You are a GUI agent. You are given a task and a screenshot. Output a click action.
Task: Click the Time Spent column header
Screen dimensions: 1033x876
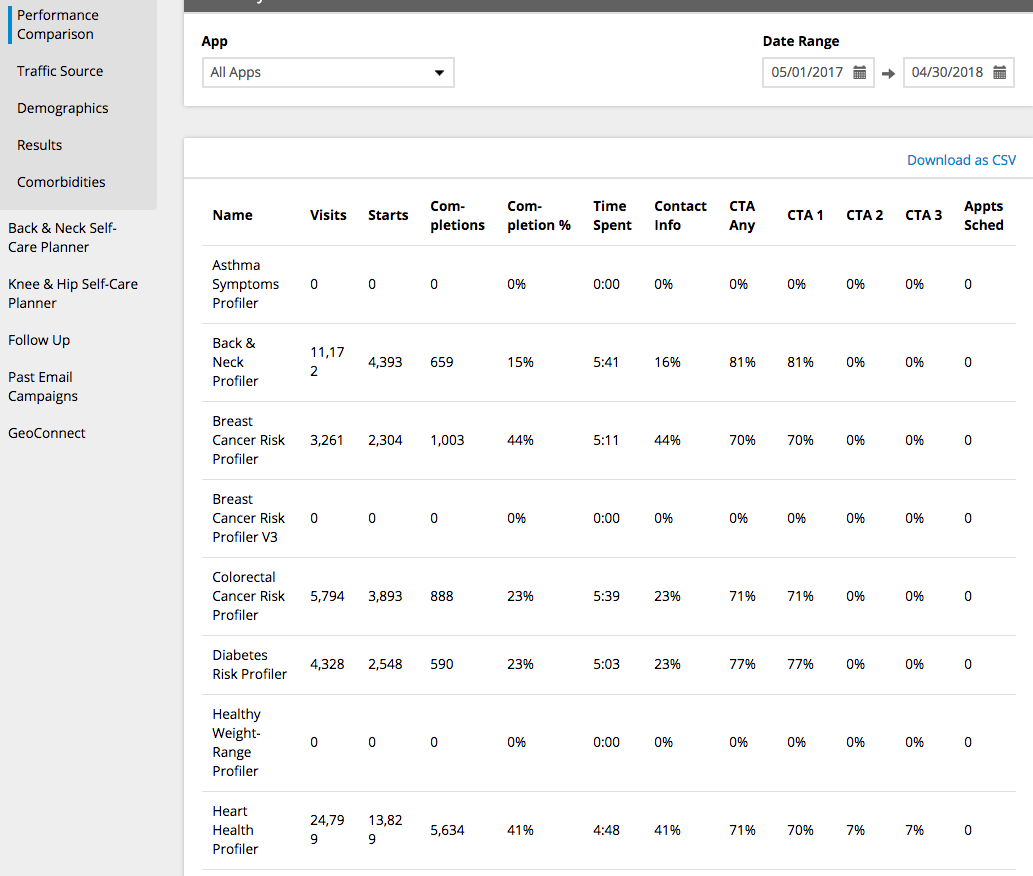[612, 215]
